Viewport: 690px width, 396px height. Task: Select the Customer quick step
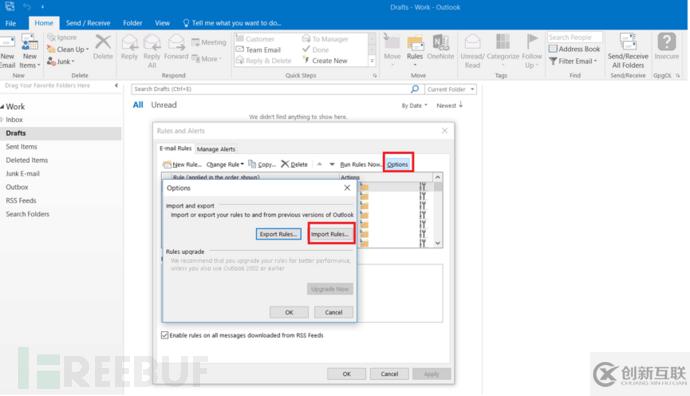[255, 39]
